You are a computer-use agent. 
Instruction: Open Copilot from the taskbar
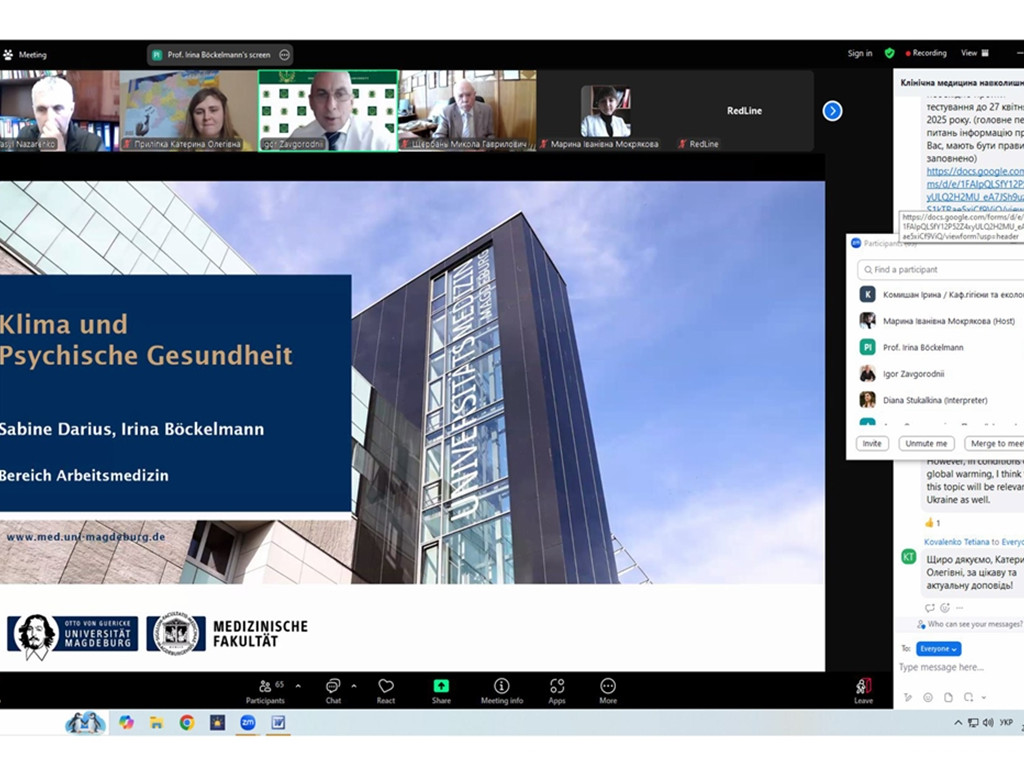pyautogui.click(x=126, y=722)
